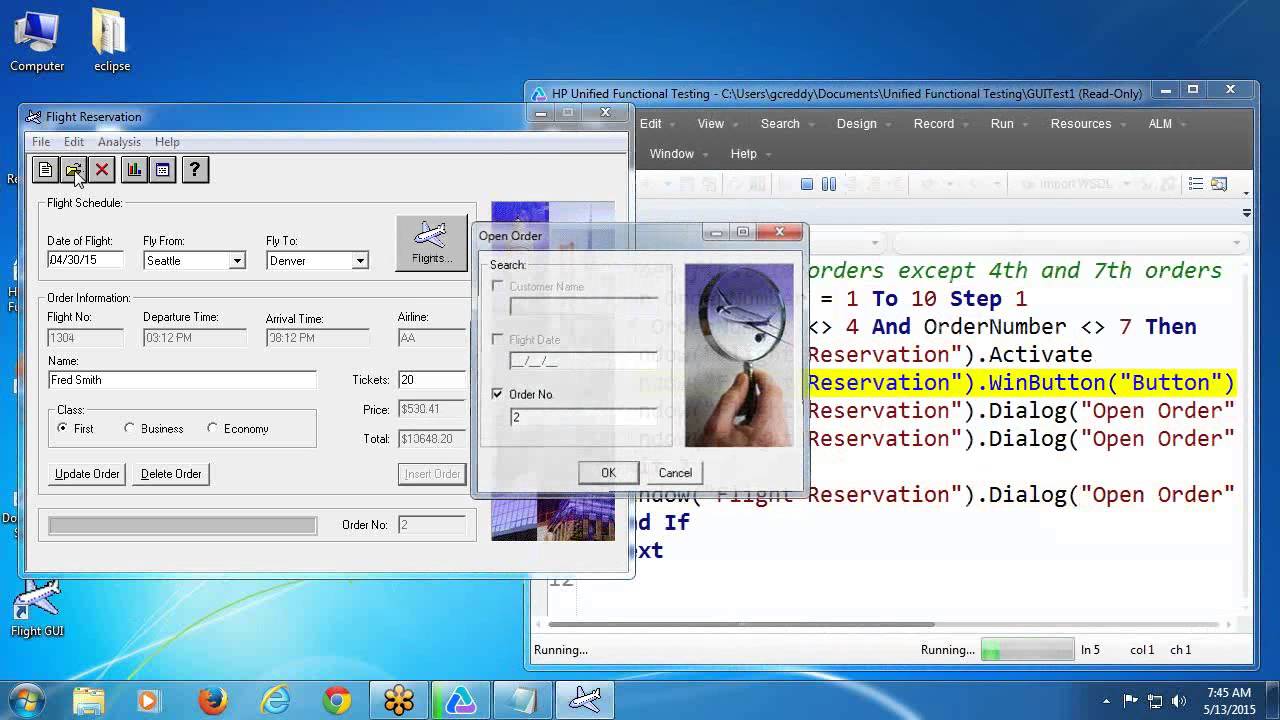This screenshot has height=720, width=1280.
Task: Switch to UFT via its taskbar icon
Action: tap(461, 700)
